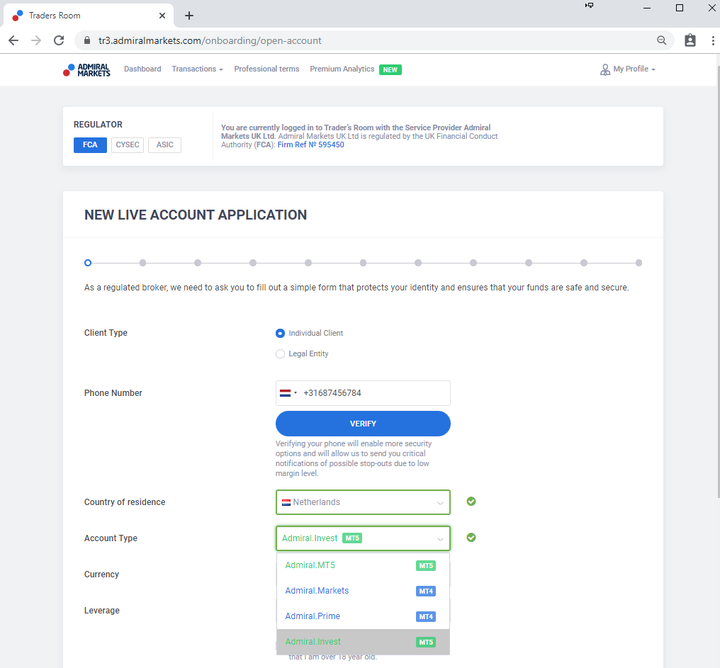Collapse the Account Type dropdown

click(x=363, y=538)
